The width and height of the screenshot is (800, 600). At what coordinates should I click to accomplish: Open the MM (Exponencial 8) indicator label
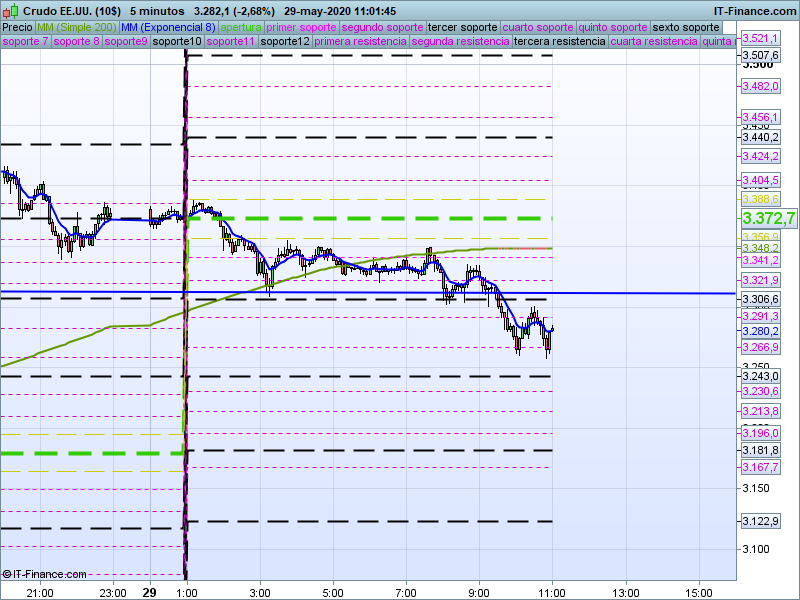[x=168, y=28]
